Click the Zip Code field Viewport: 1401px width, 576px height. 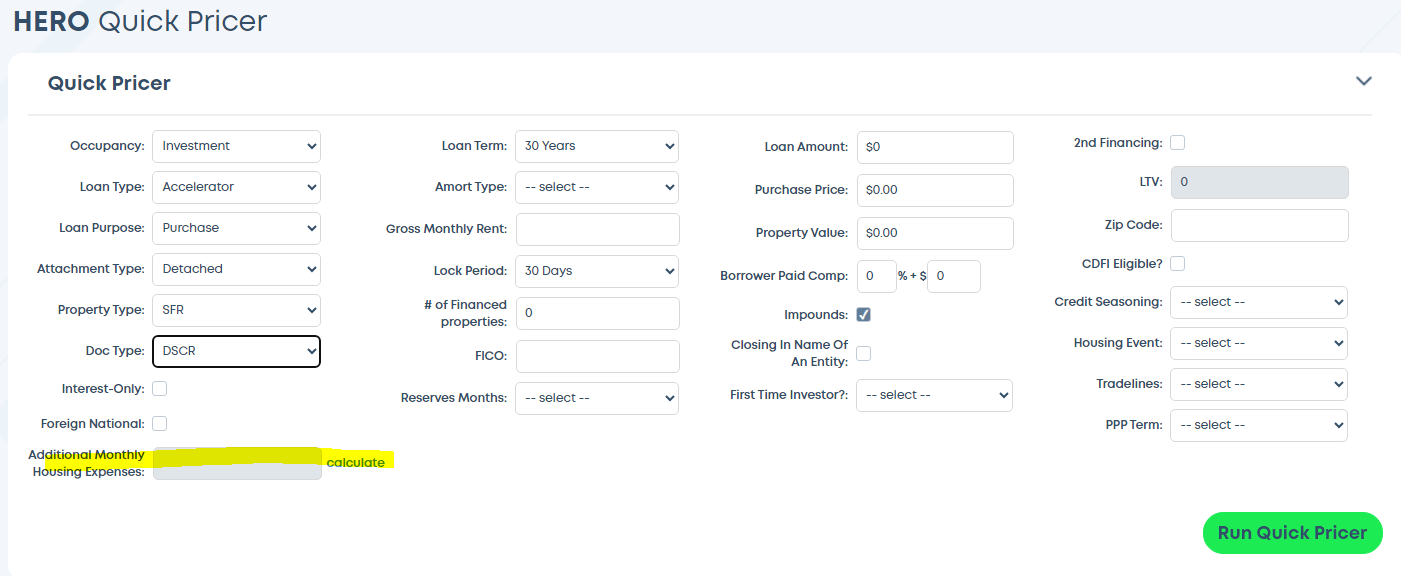pyautogui.click(x=1260, y=225)
